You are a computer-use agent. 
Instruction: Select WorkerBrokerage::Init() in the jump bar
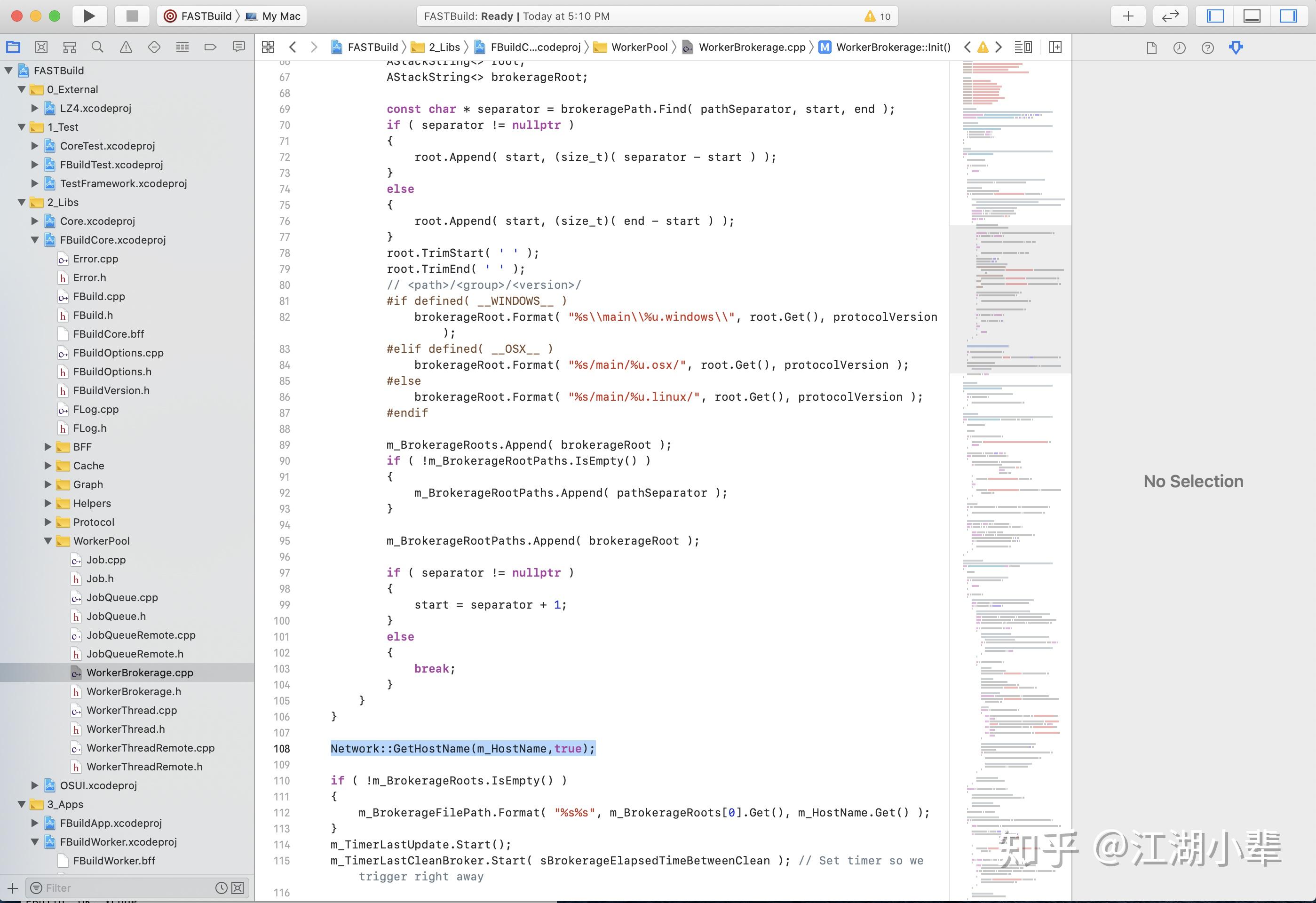[892, 47]
